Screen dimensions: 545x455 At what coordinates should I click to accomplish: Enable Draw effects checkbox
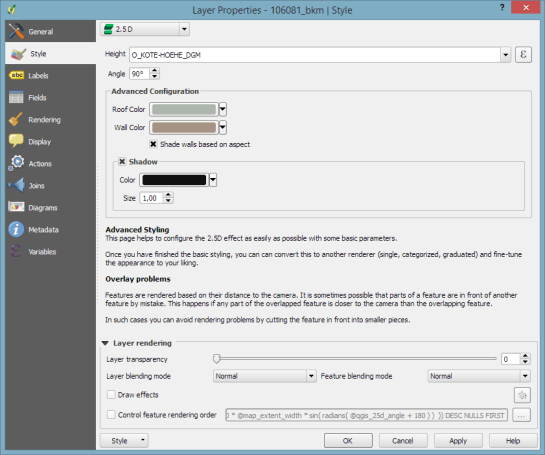point(111,395)
